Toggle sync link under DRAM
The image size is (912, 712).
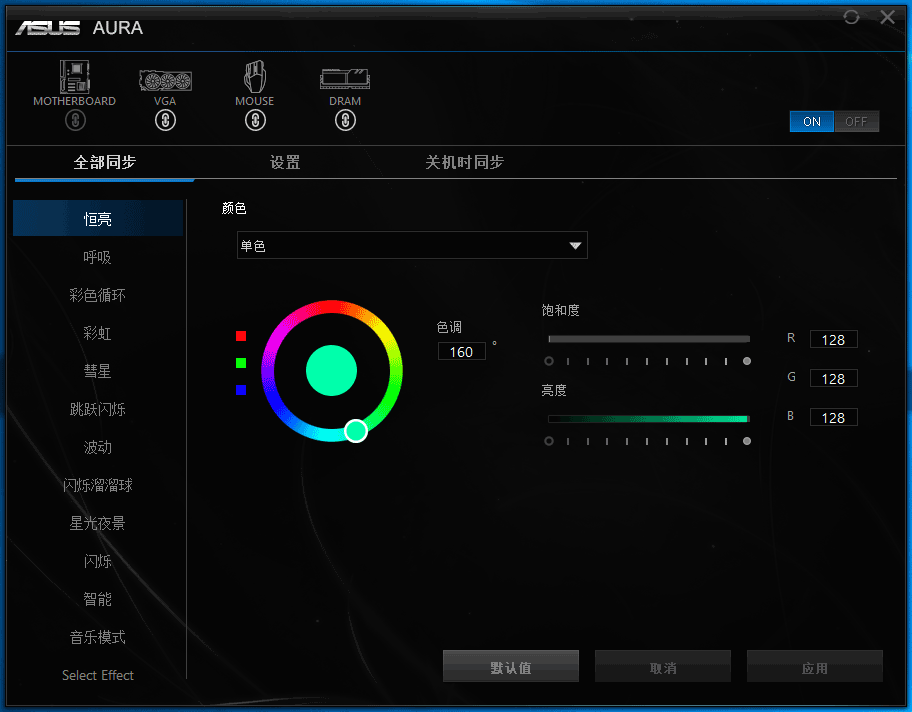345,120
